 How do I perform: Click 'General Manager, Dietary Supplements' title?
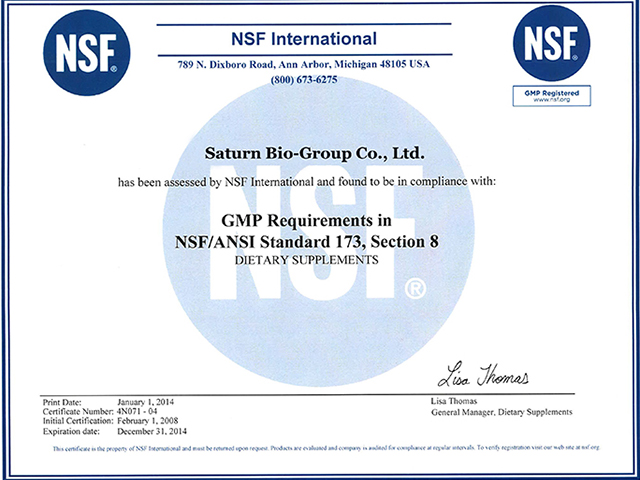coord(502,412)
